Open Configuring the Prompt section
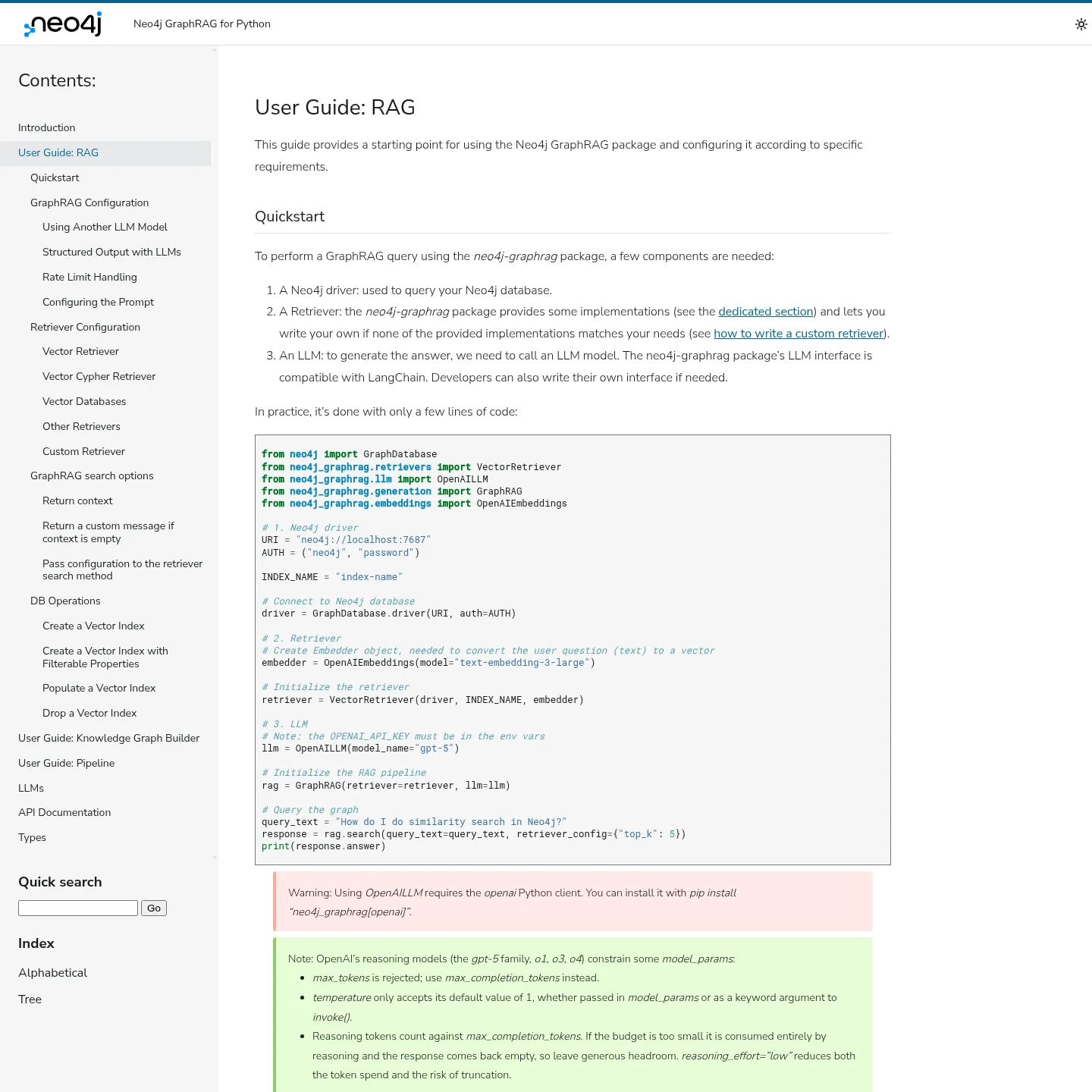Screen dimensions: 1092x1092 point(98,302)
